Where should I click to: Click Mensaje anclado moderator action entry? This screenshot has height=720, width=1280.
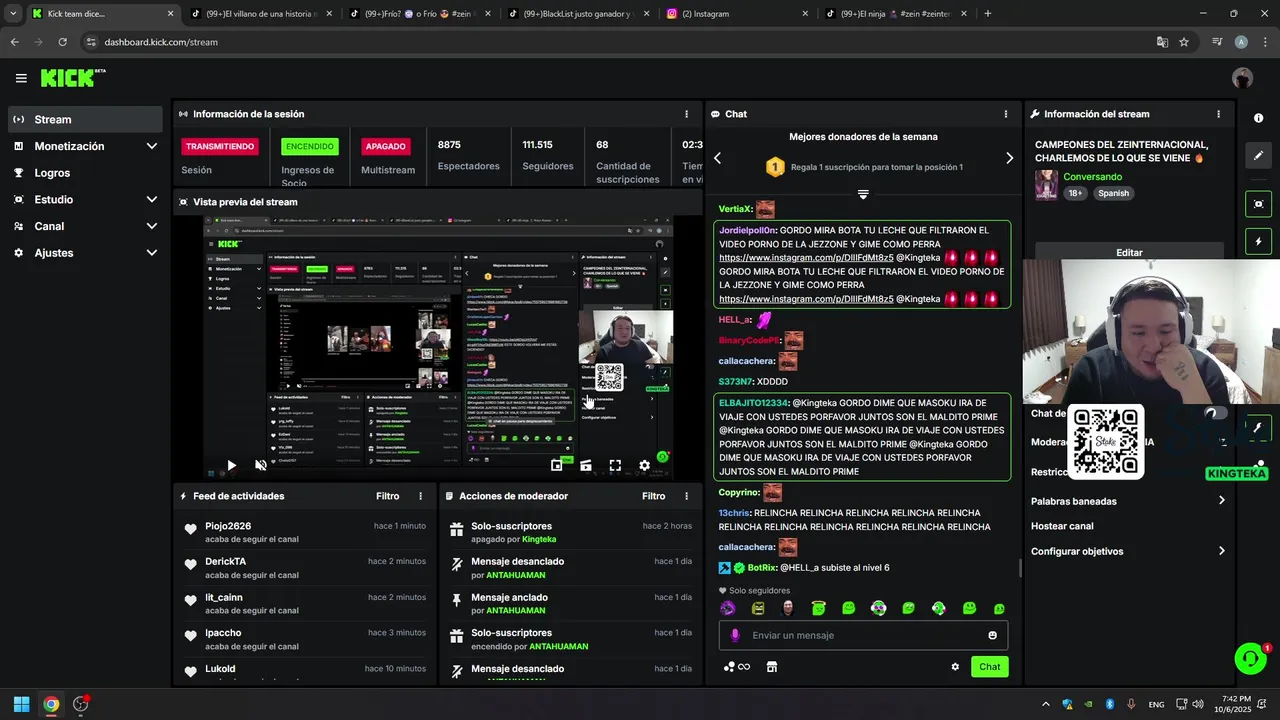tap(570, 603)
